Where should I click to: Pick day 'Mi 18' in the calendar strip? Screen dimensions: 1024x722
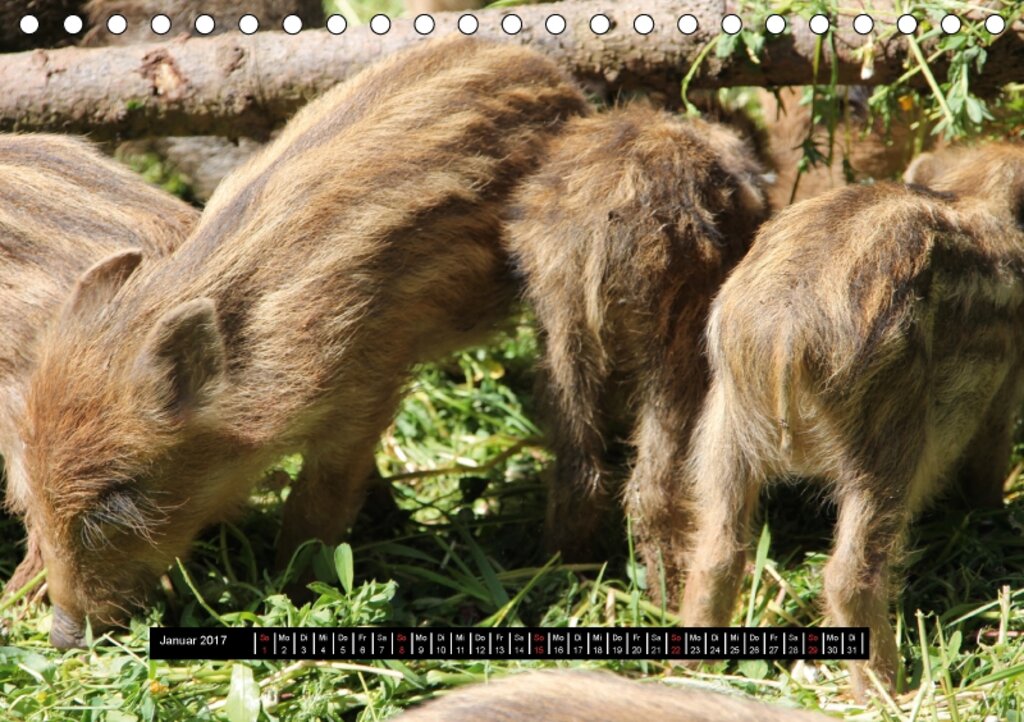[598, 644]
